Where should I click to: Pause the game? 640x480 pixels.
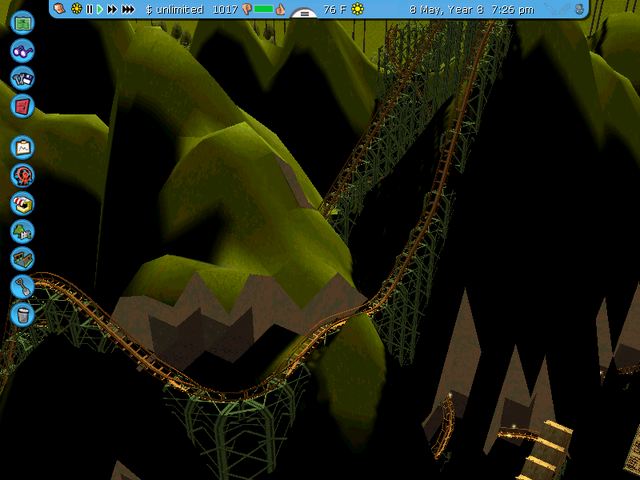89,9
